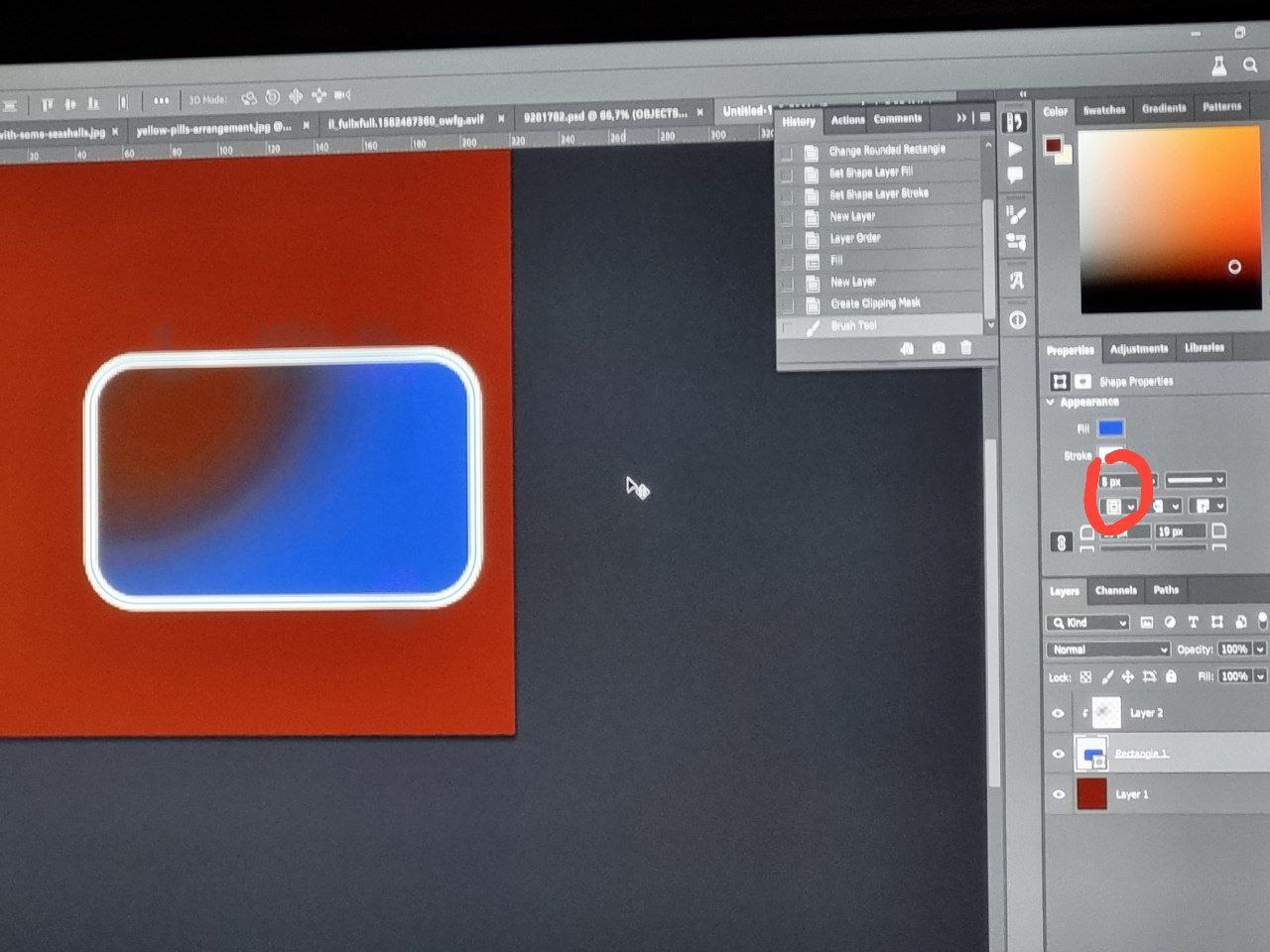Open the stroke alignment type dropdown
Screen dimensions: 1270x952
click(1119, 506)
